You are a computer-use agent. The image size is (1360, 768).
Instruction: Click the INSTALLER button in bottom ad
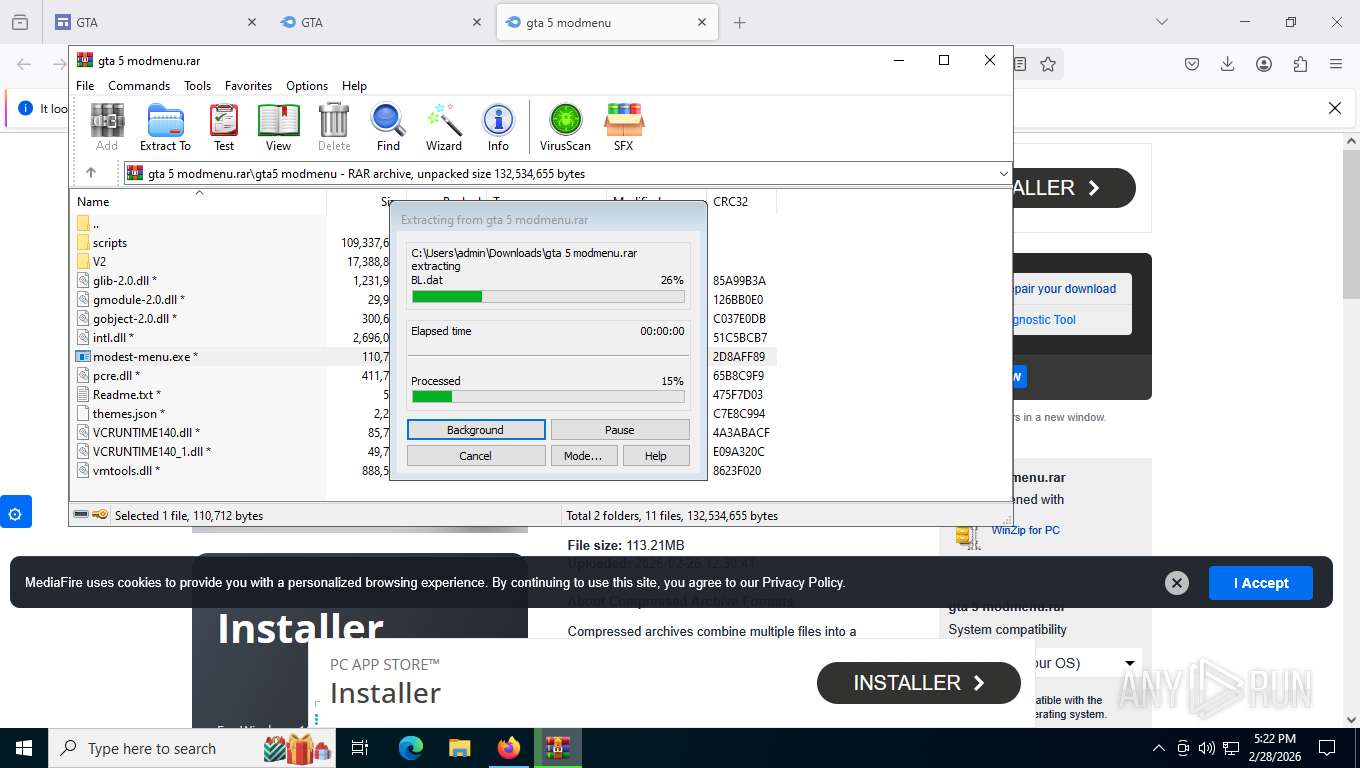[919, 683]
